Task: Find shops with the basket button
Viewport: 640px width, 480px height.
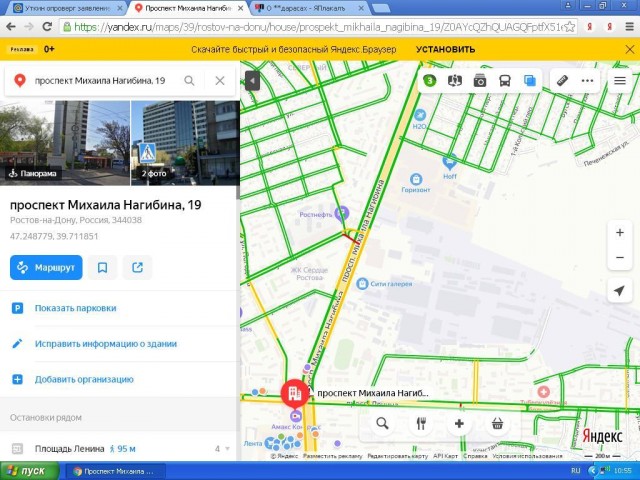Action: pyautogui.click(x=497, y=424)
